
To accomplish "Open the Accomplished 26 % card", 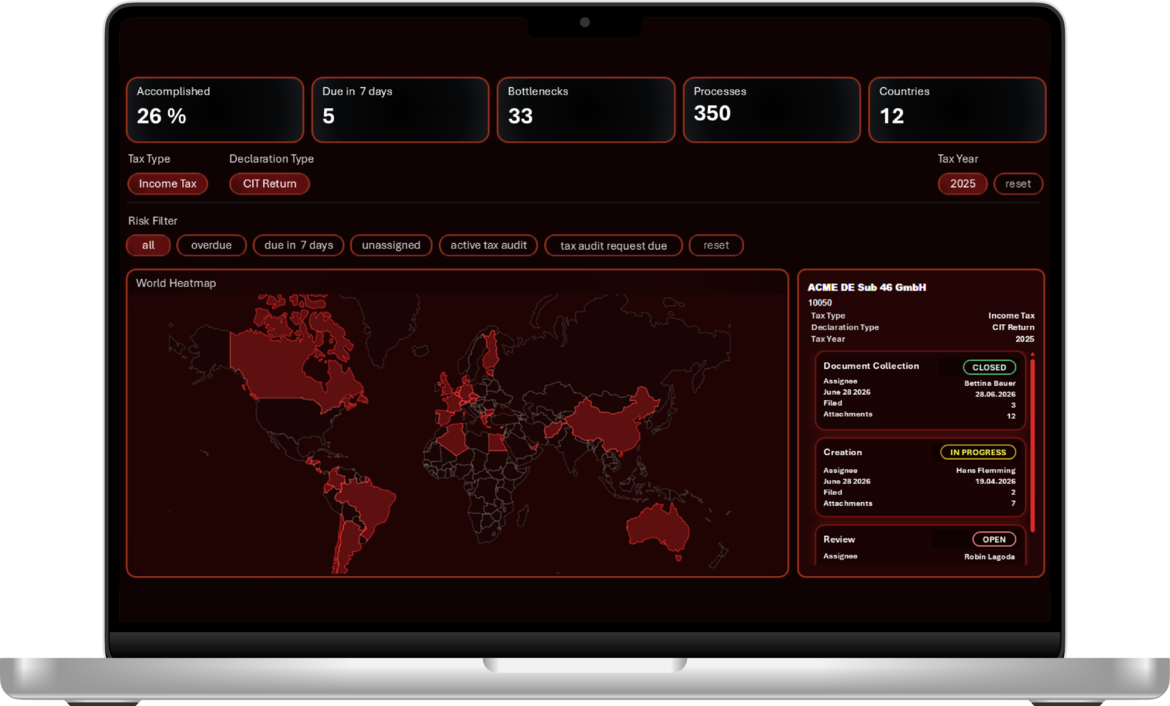I will [214, 109].
